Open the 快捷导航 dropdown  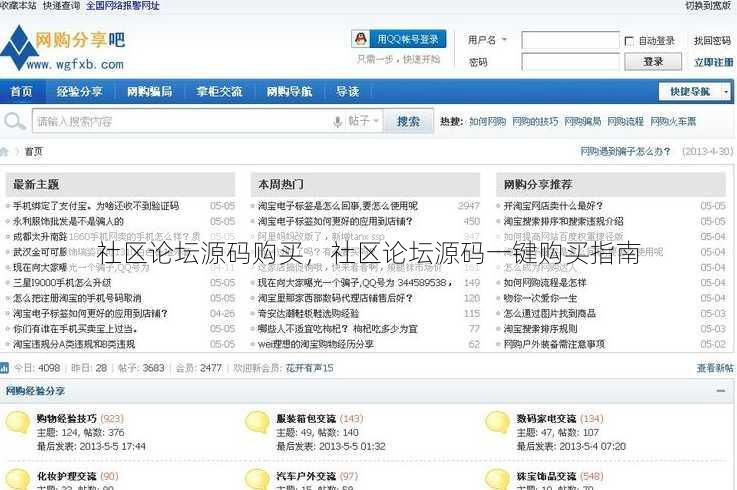(694, 91)
